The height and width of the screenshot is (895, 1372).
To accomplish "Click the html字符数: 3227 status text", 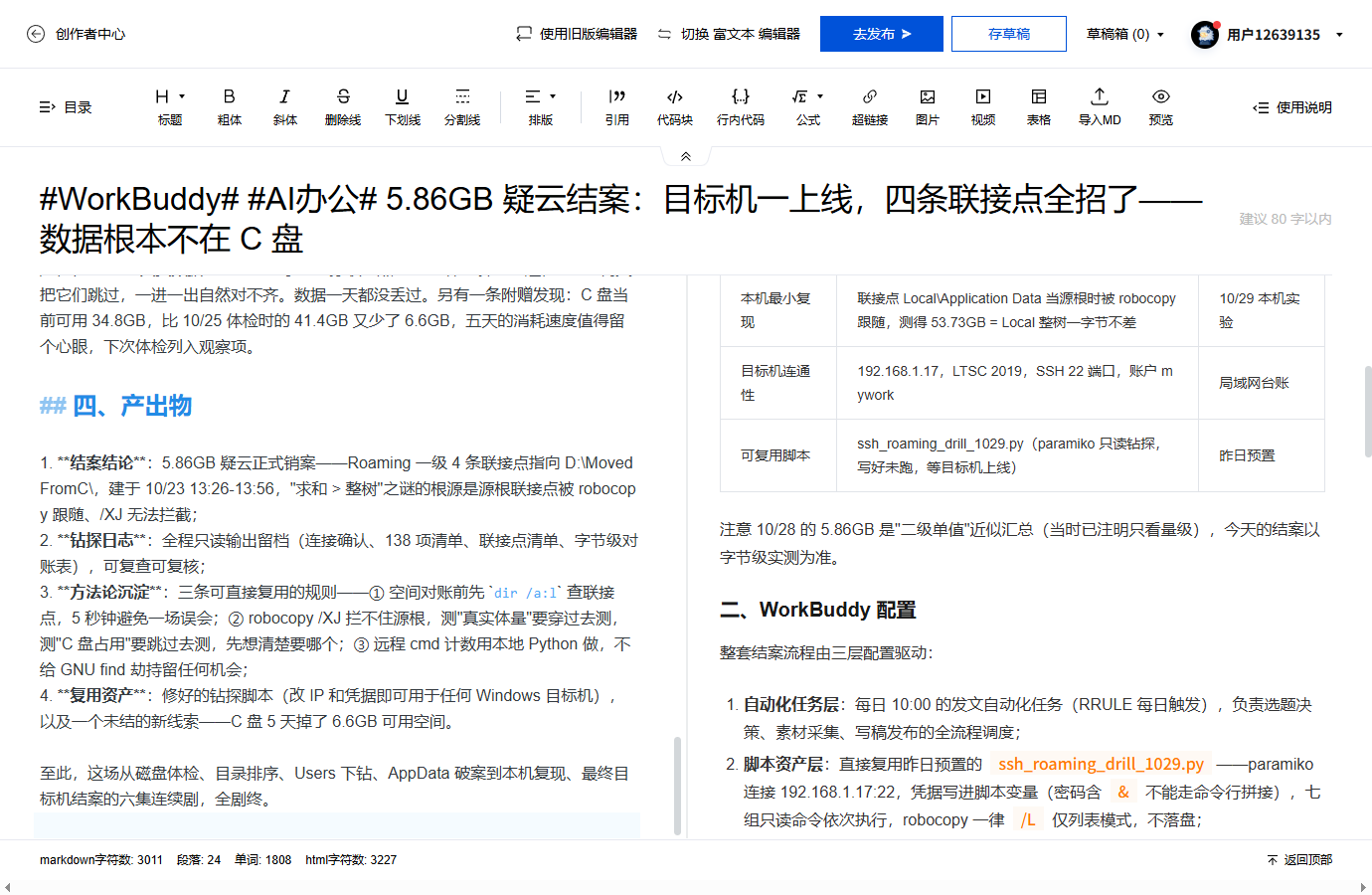I will tap(351, 860).
